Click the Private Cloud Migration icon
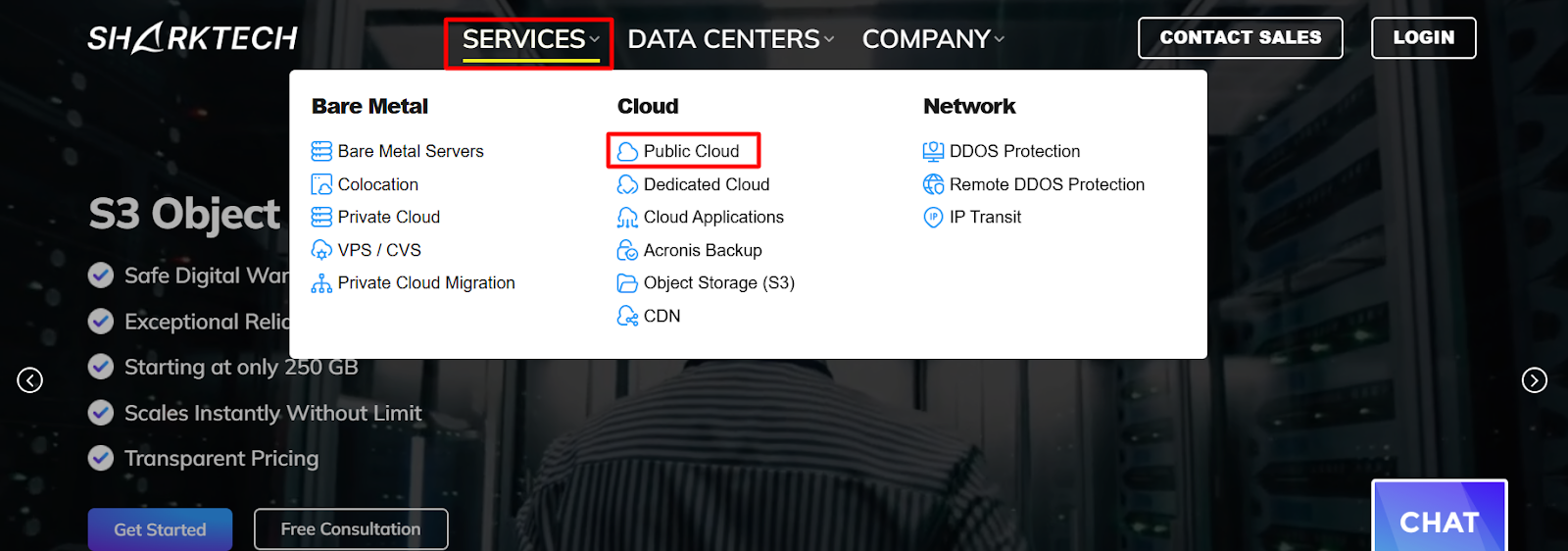This screenshot has width=1568, height=551. click(321, 283)
